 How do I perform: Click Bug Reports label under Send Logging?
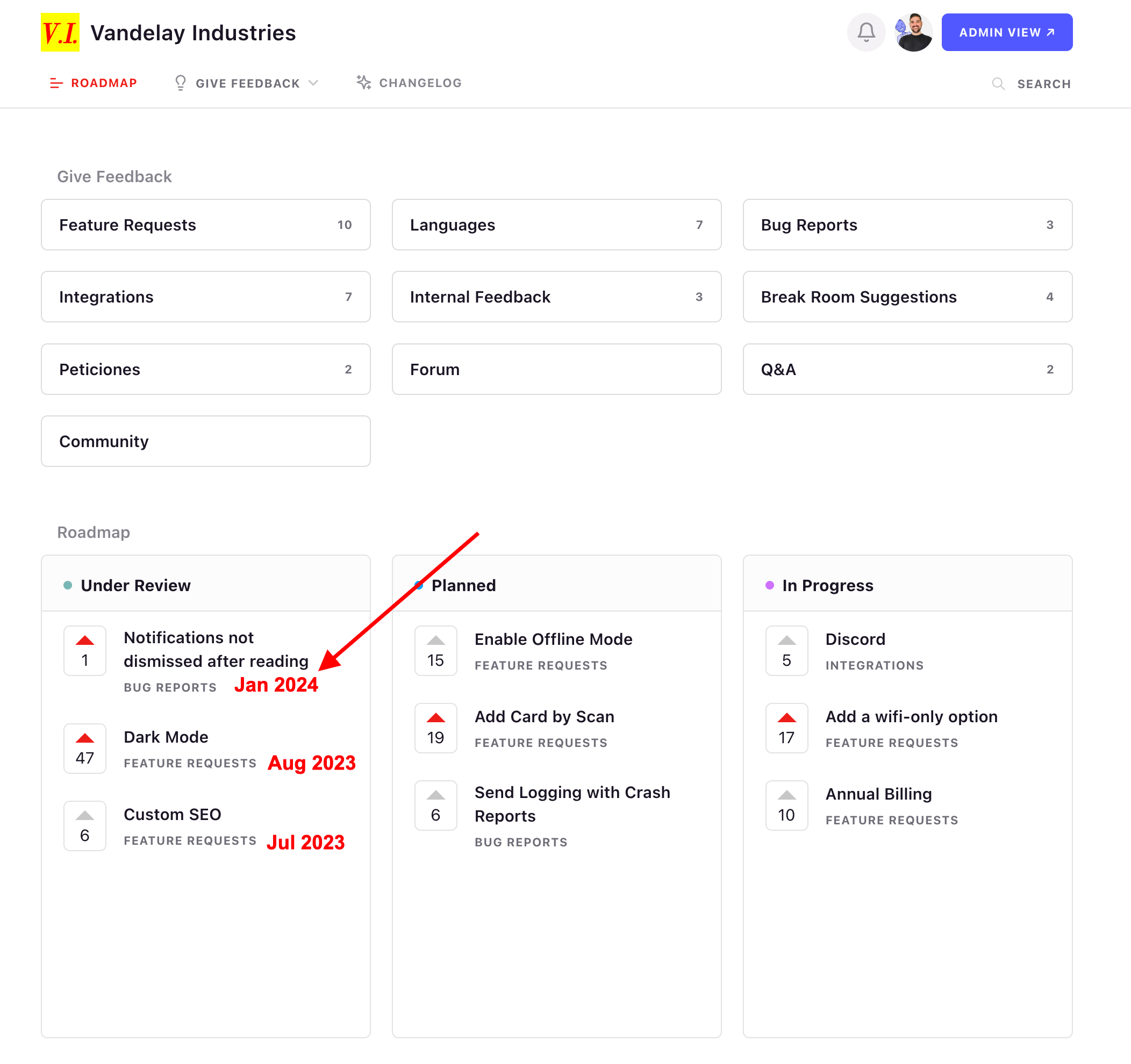click(x=521, y=842)
